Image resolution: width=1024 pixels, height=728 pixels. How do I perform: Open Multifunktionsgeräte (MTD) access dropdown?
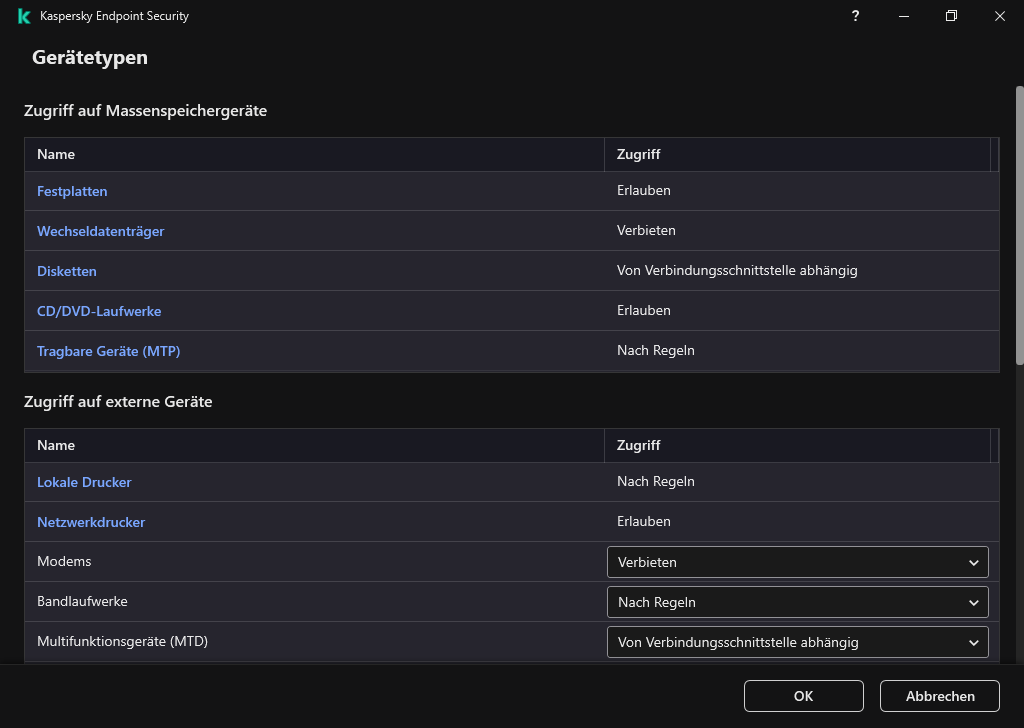point(797,642)
